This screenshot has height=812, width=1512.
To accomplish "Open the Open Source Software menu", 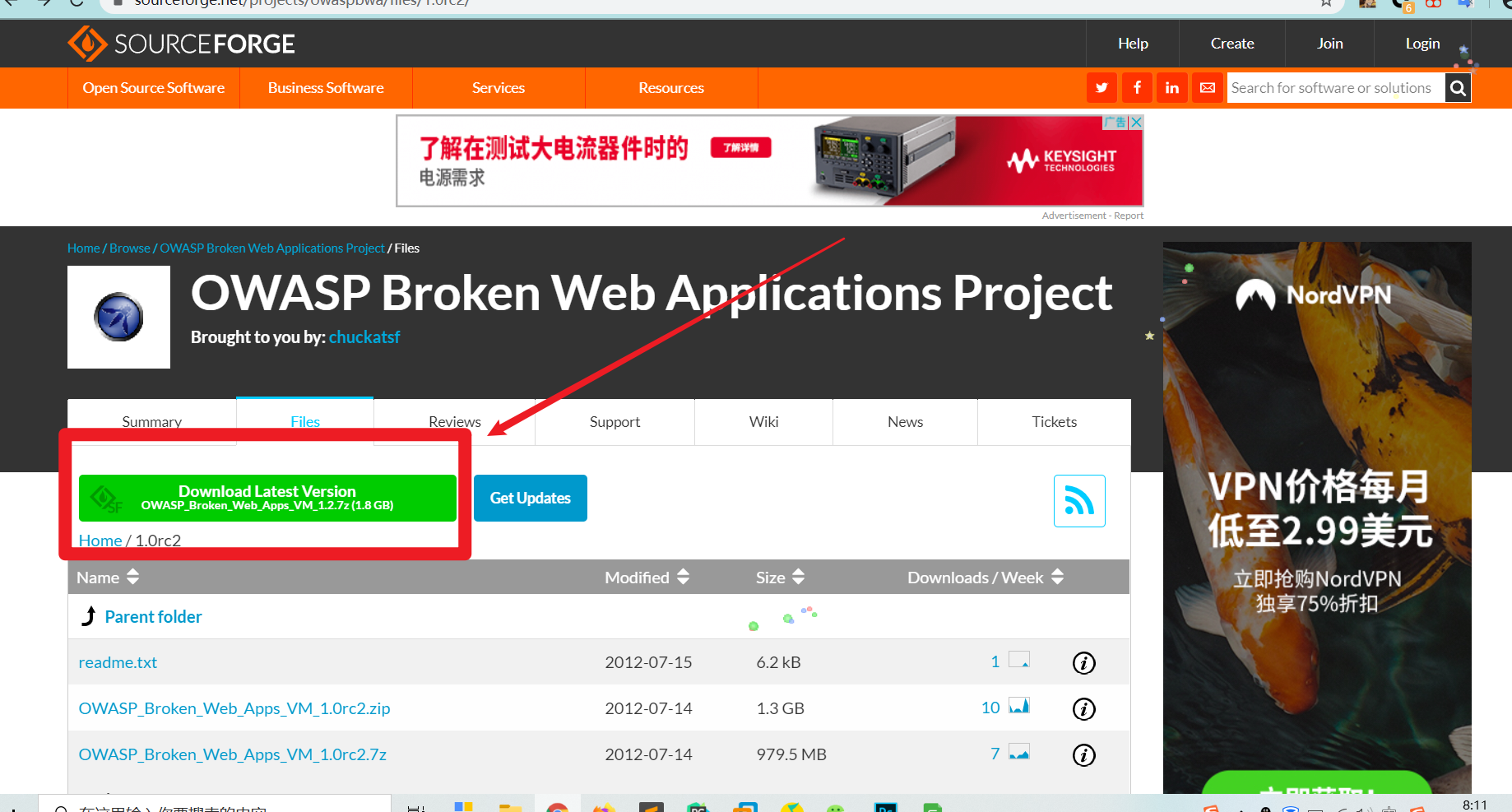I will pyautogui.click(x=154, y=88).
